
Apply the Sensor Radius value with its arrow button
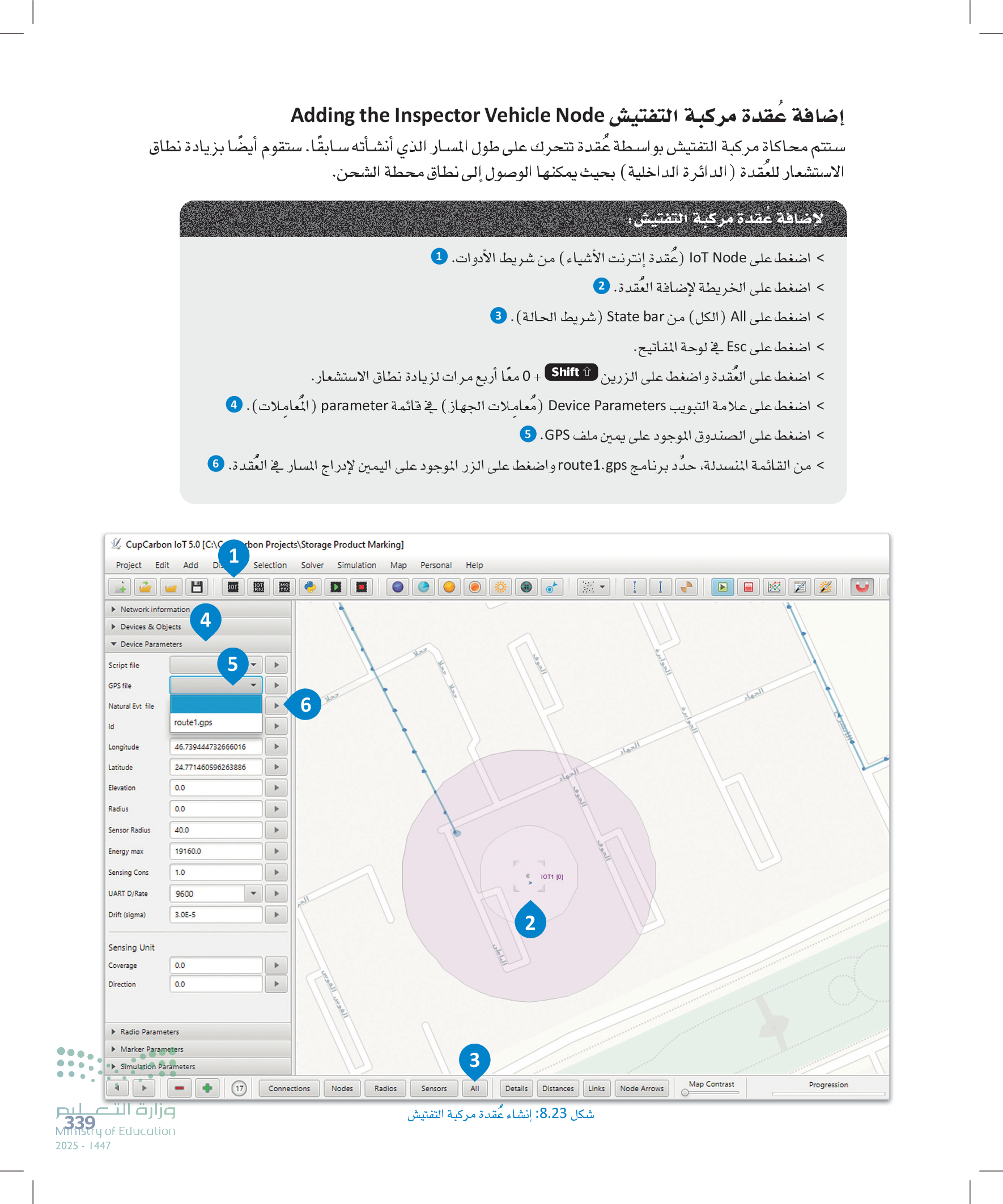point(277,830)
